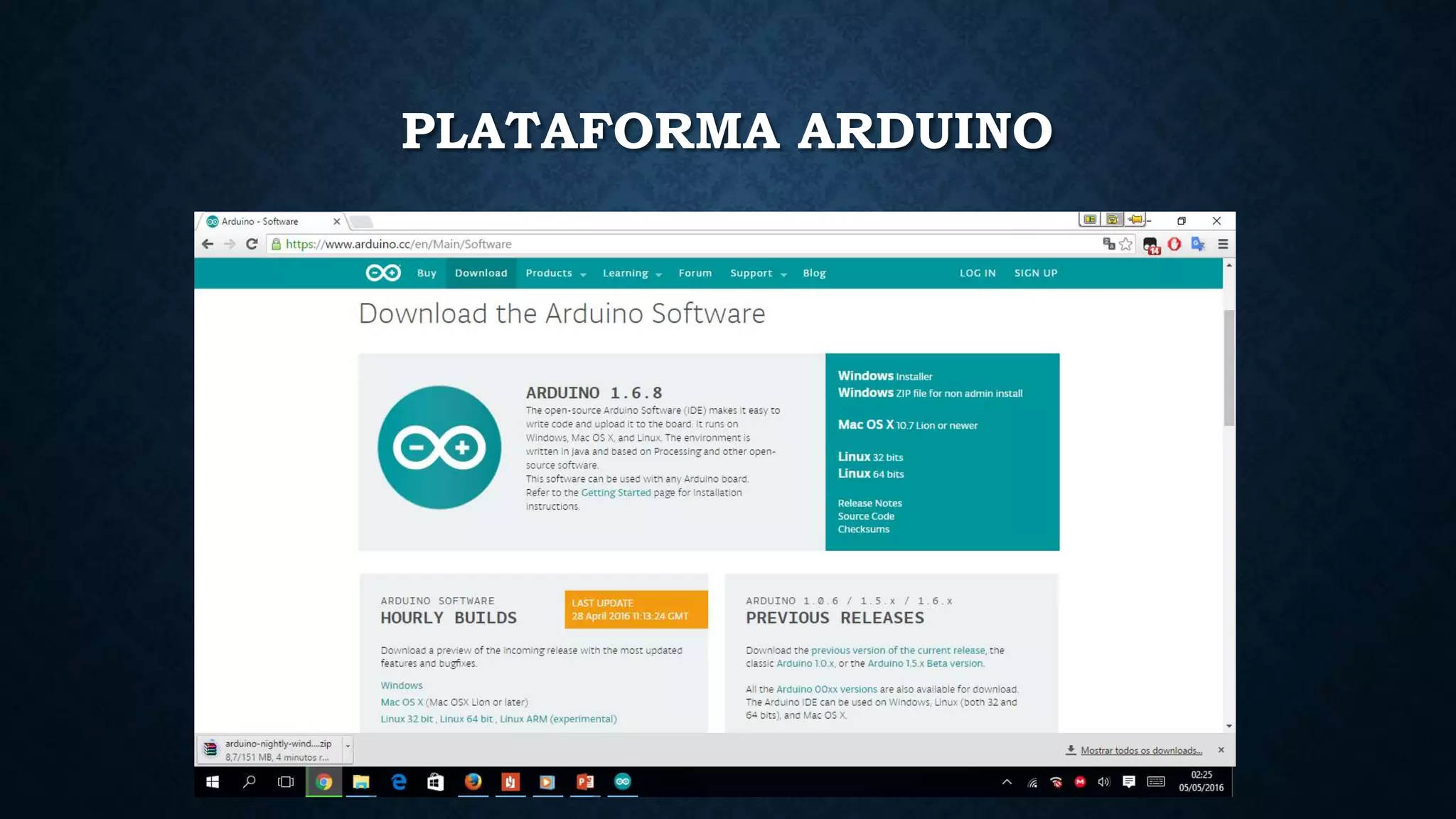Image resolution: width=1456 pixels, height=819 pixels.
Task: Open the Buy page in navbar
Action: 427,273
